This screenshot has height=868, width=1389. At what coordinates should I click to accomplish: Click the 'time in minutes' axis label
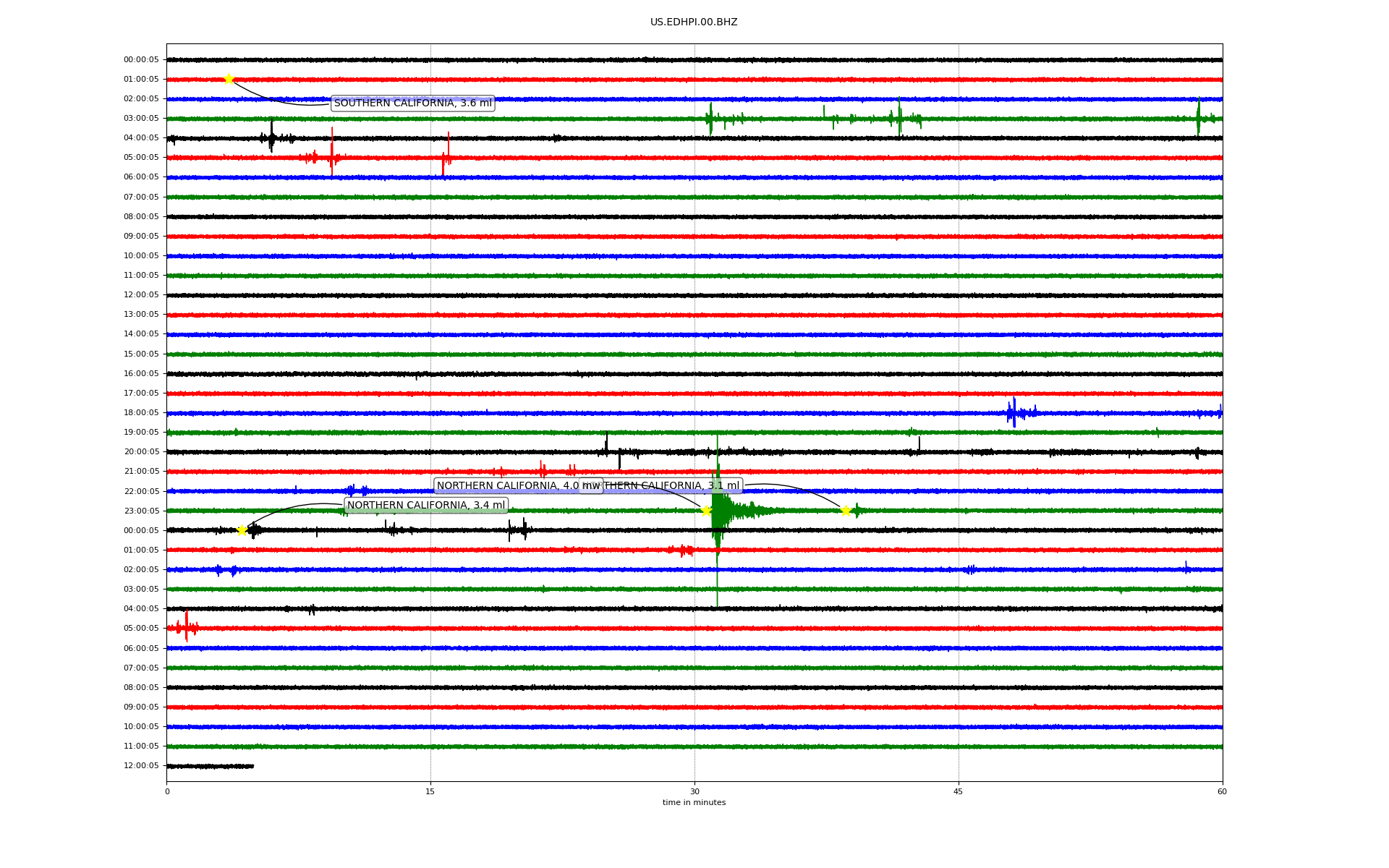(x=693, y=802)
